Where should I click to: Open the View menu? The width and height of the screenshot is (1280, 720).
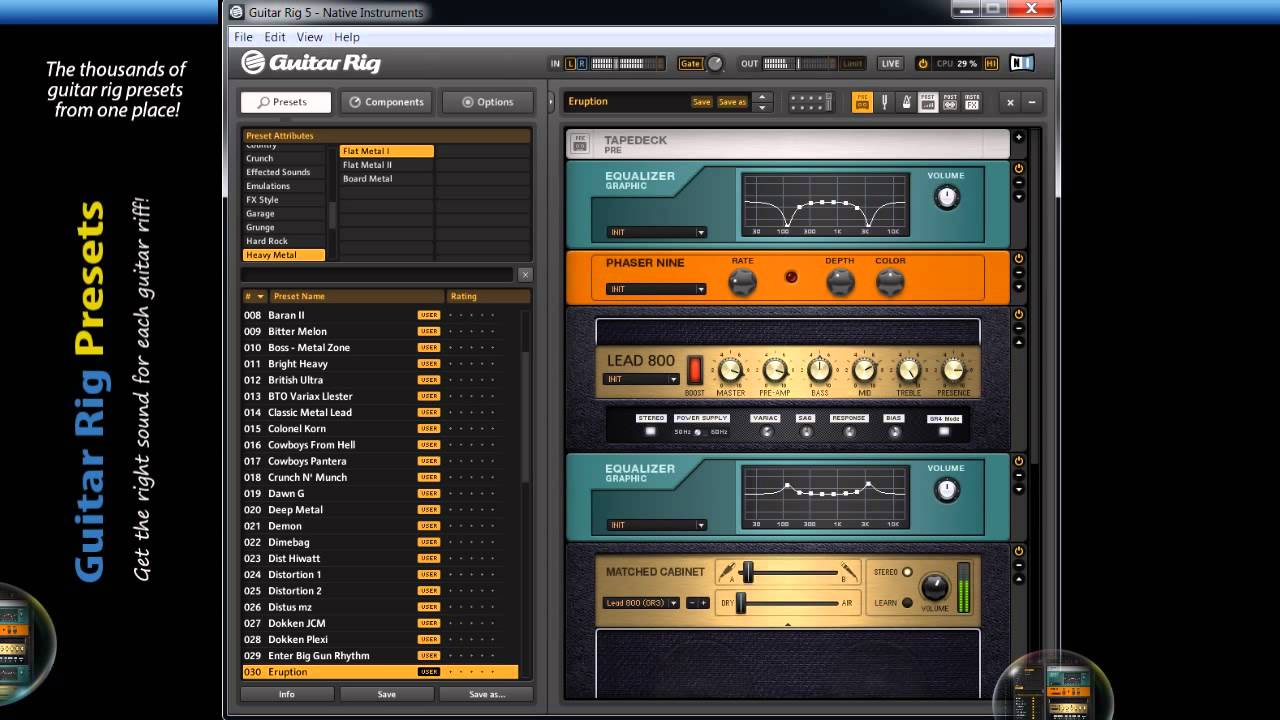(309, 37)
